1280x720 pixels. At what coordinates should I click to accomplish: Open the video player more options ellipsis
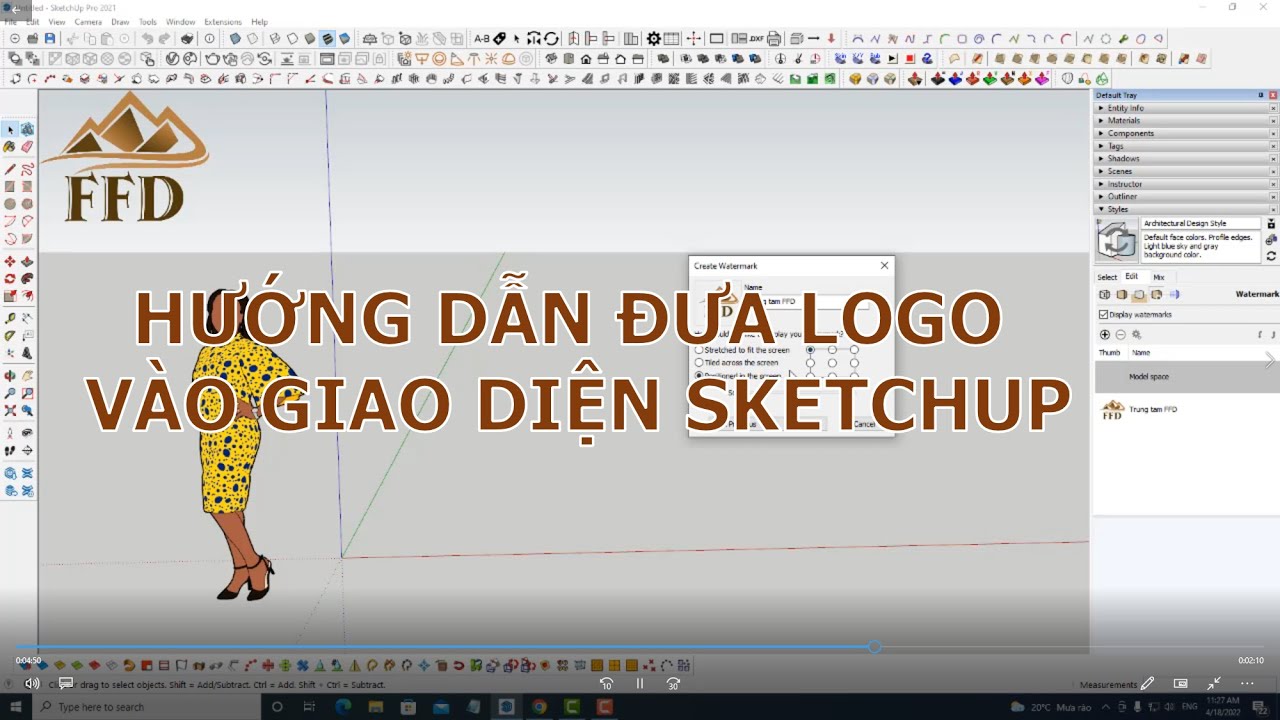pyautogui.click(x=1247, y=683)
